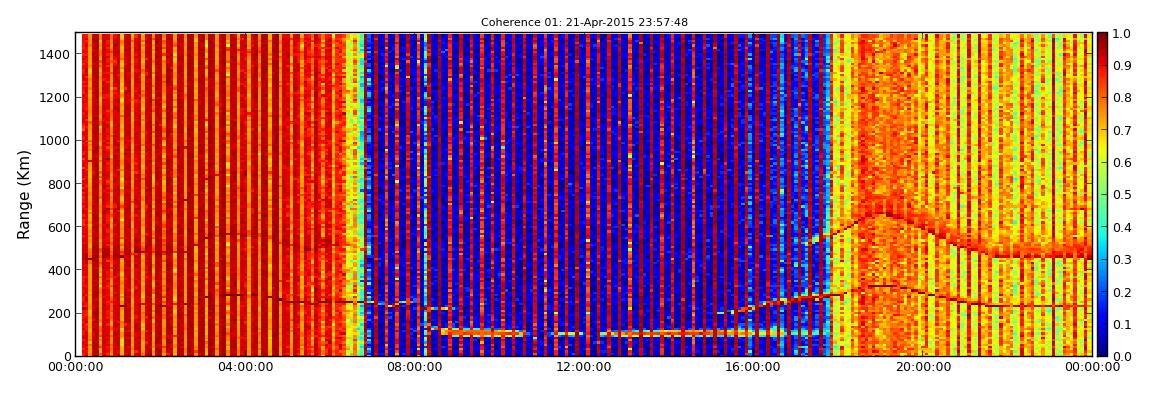Click the colorbar 0.0 label

point(1121,356)
